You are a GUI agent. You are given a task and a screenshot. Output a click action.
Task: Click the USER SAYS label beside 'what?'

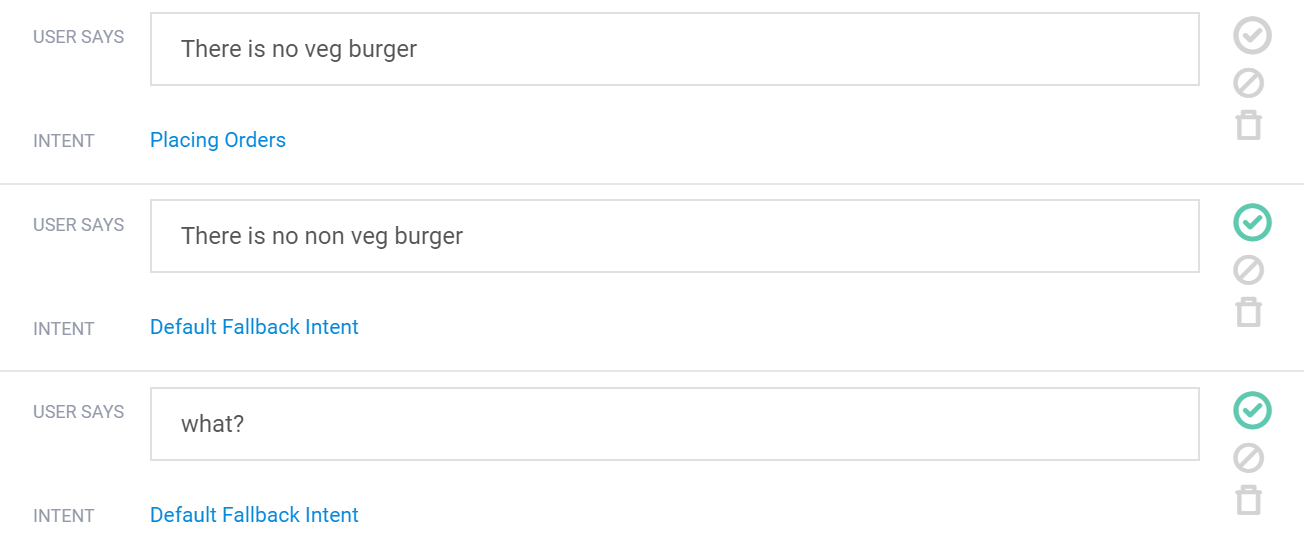[79, 412]
